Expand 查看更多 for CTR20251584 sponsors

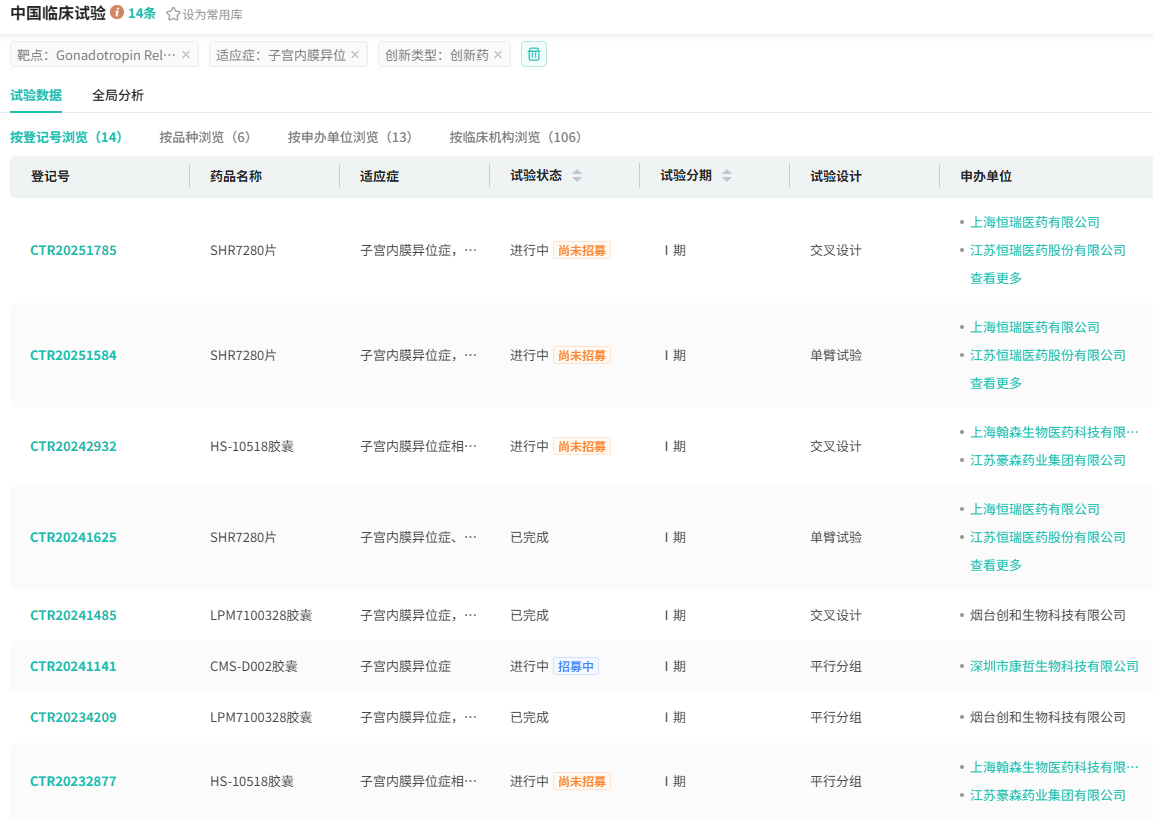click(x=996, y=384)
